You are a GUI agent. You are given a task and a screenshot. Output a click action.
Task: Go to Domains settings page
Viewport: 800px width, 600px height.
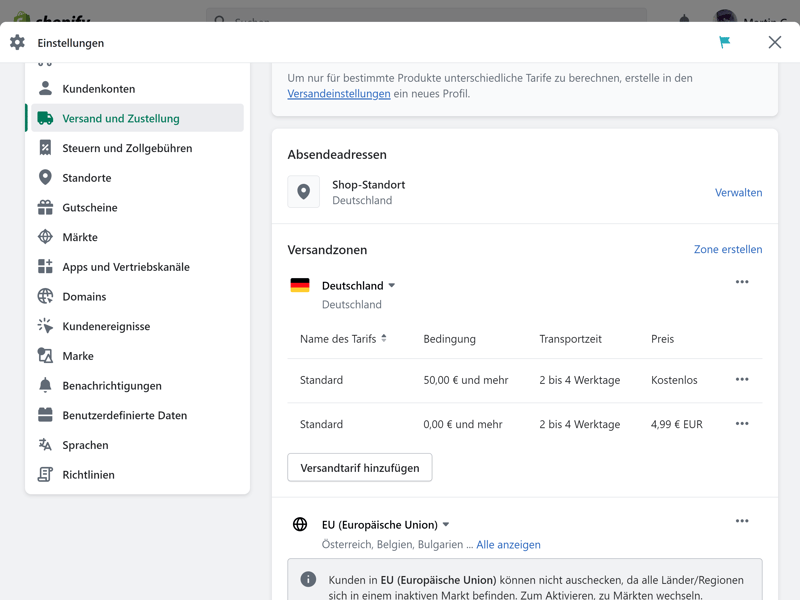click(x=84, y=297)
